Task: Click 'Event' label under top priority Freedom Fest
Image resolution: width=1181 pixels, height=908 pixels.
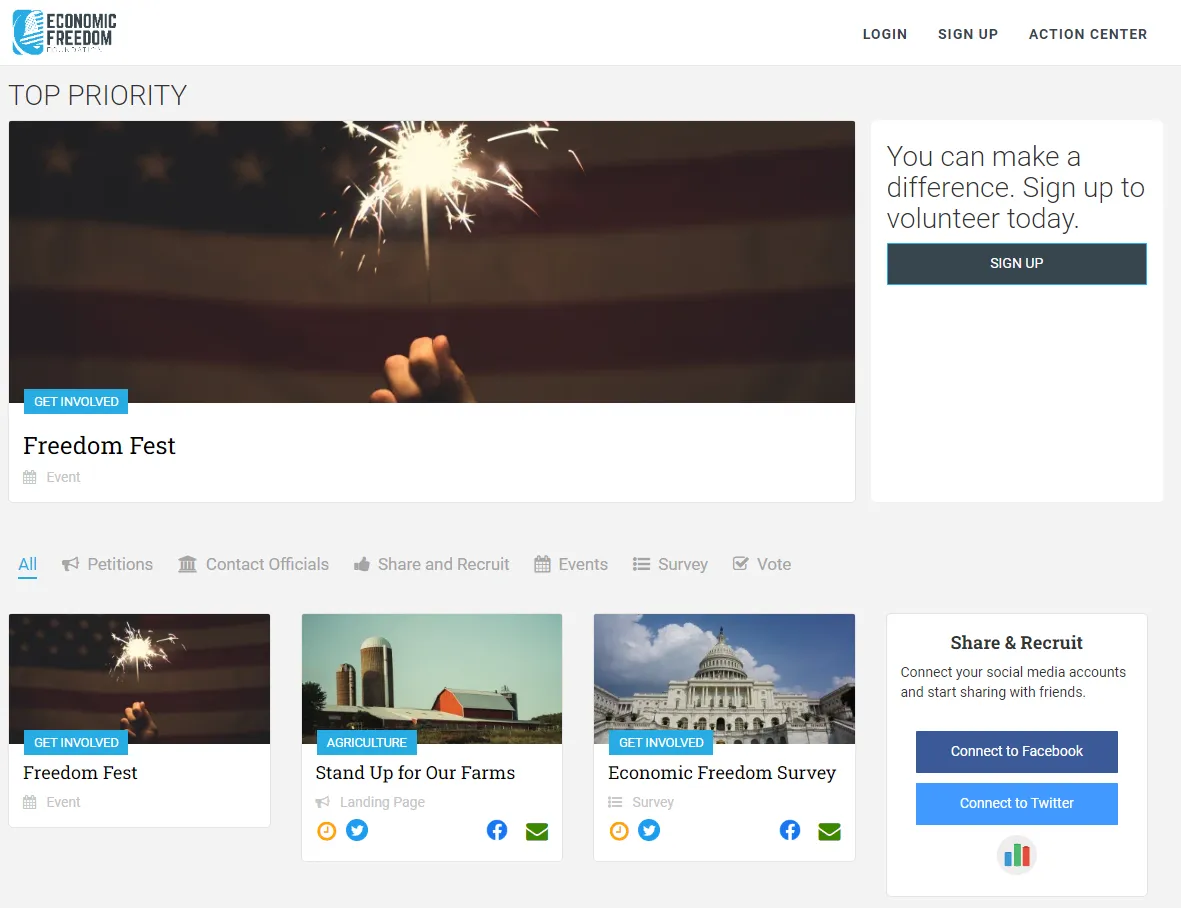Action: click(63, 477)
